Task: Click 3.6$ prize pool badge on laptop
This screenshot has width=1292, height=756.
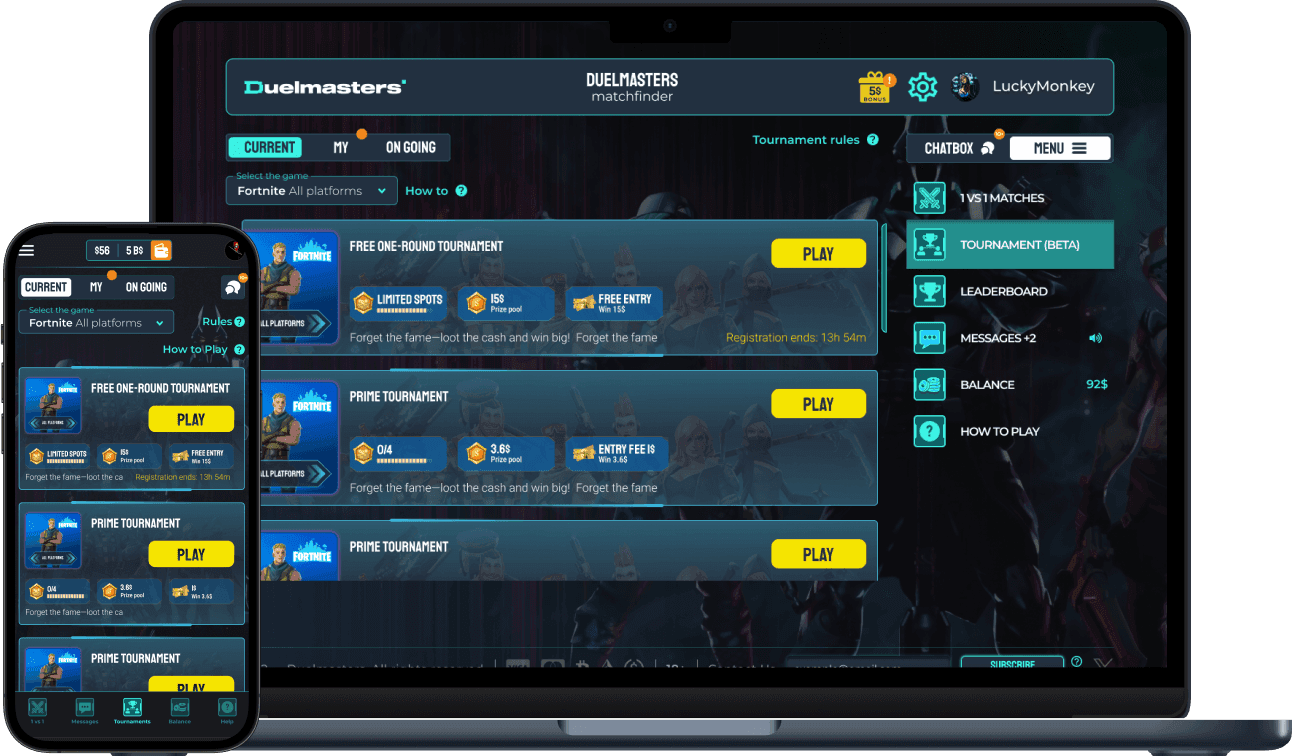Action: pyautogui.click(x=506, y=453)
